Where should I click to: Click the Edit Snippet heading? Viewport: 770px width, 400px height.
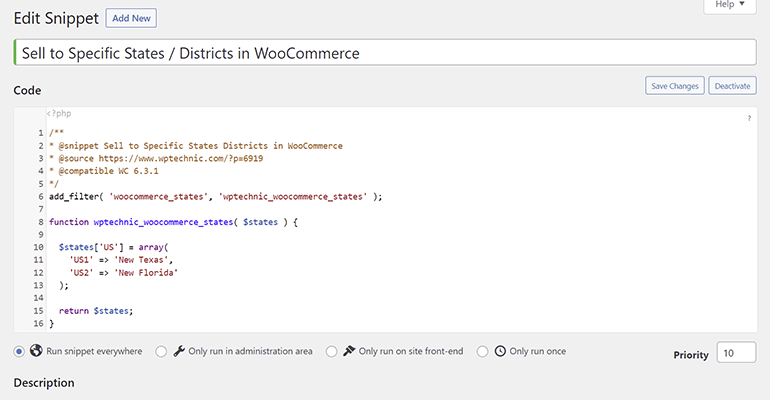coord(56,18)
